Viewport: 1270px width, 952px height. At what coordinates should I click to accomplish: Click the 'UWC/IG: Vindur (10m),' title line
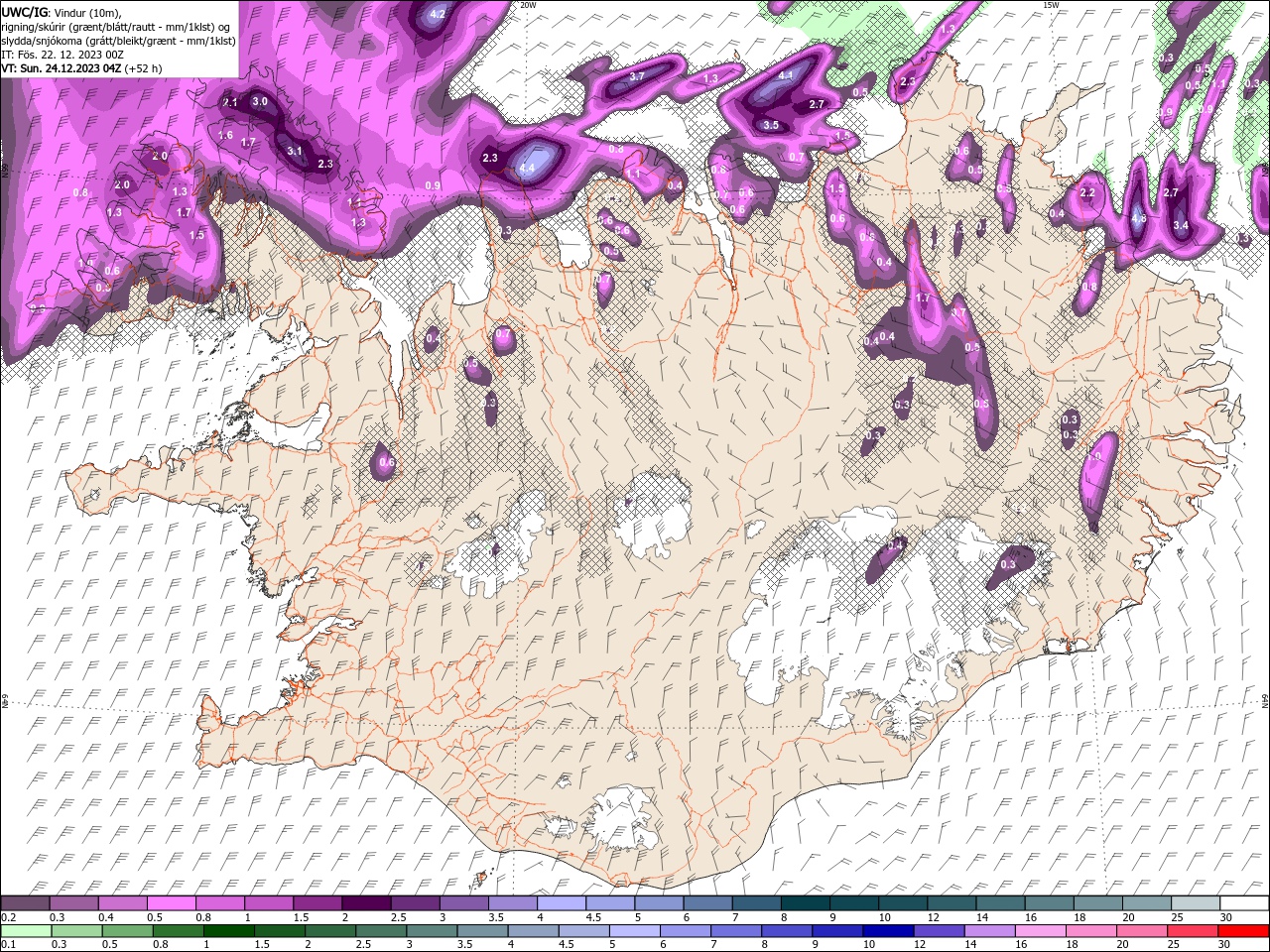point(63,12)
